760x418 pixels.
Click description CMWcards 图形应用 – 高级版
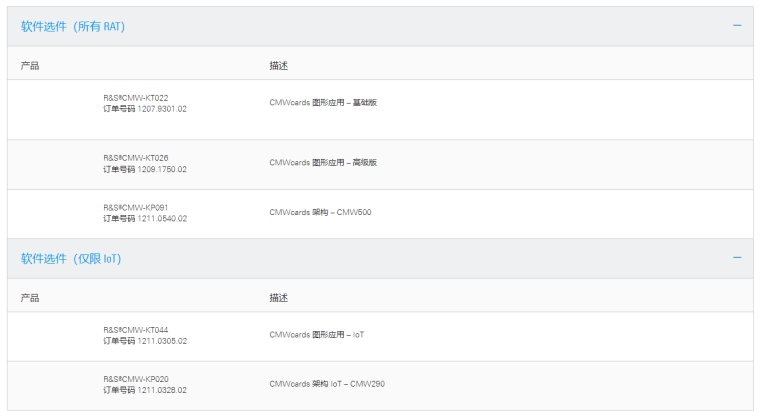click(x=323, y=163)
